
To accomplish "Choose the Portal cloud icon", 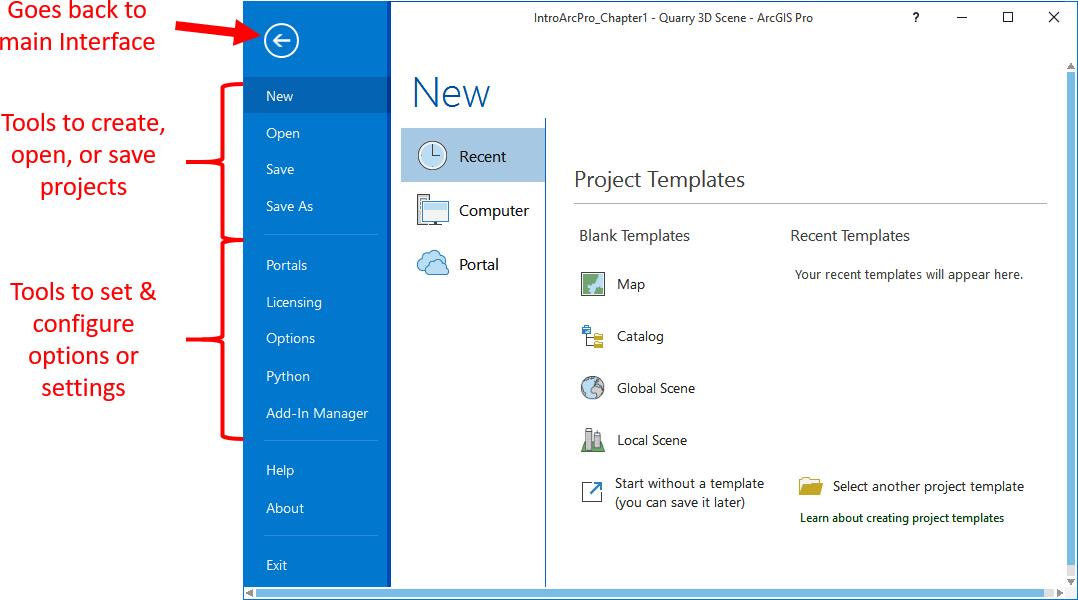I will pyautogui.click(x=432, y=265).
